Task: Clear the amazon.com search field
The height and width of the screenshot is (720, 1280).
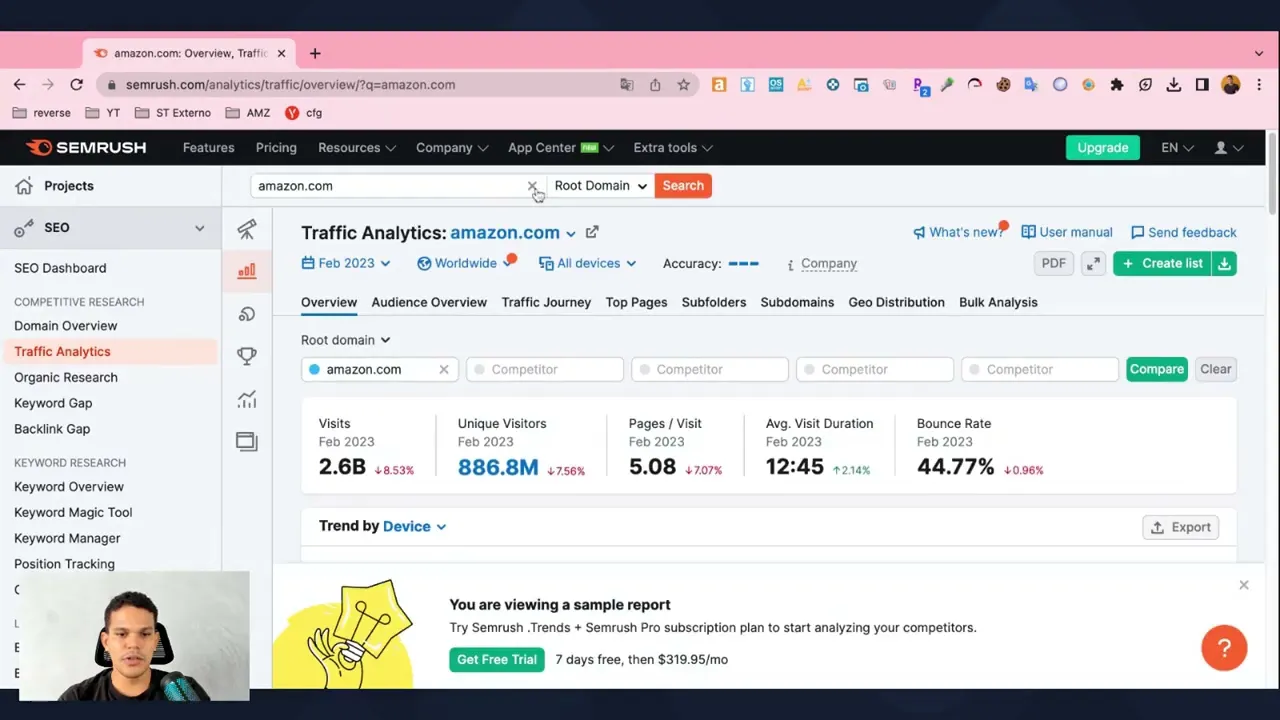Action: click(532, 186)
